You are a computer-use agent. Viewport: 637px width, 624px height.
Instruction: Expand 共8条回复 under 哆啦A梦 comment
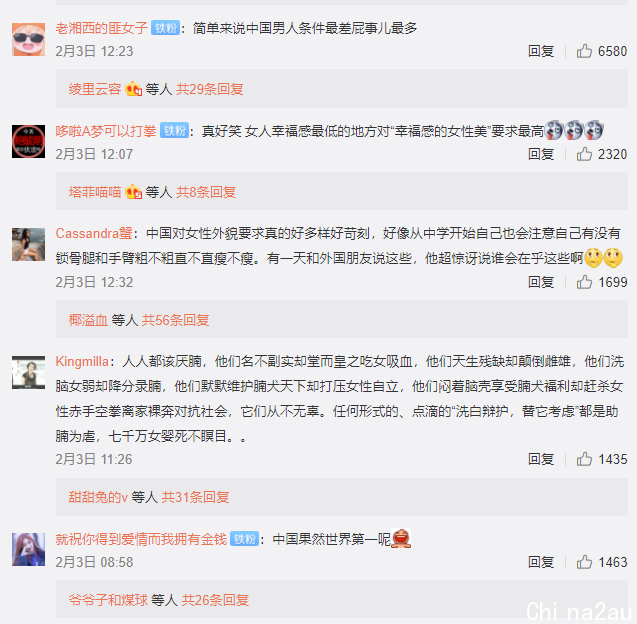pos(206,192)
